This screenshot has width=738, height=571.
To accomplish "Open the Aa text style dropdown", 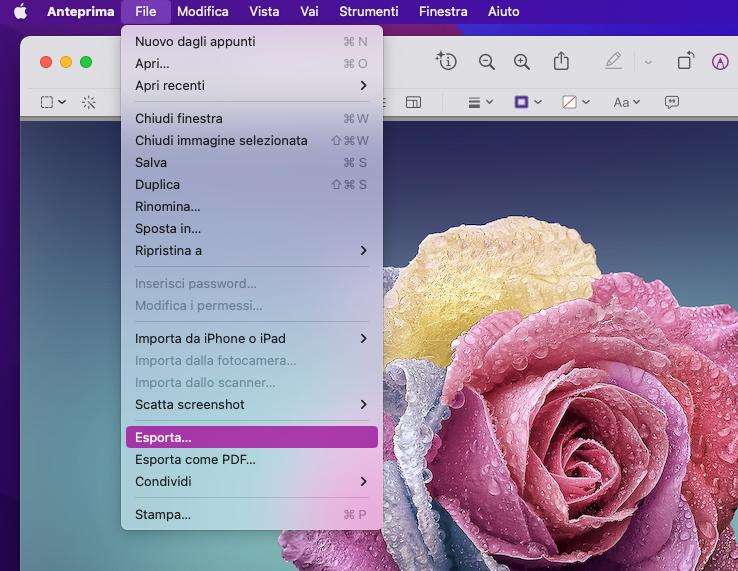I will [x=626, y=102].
